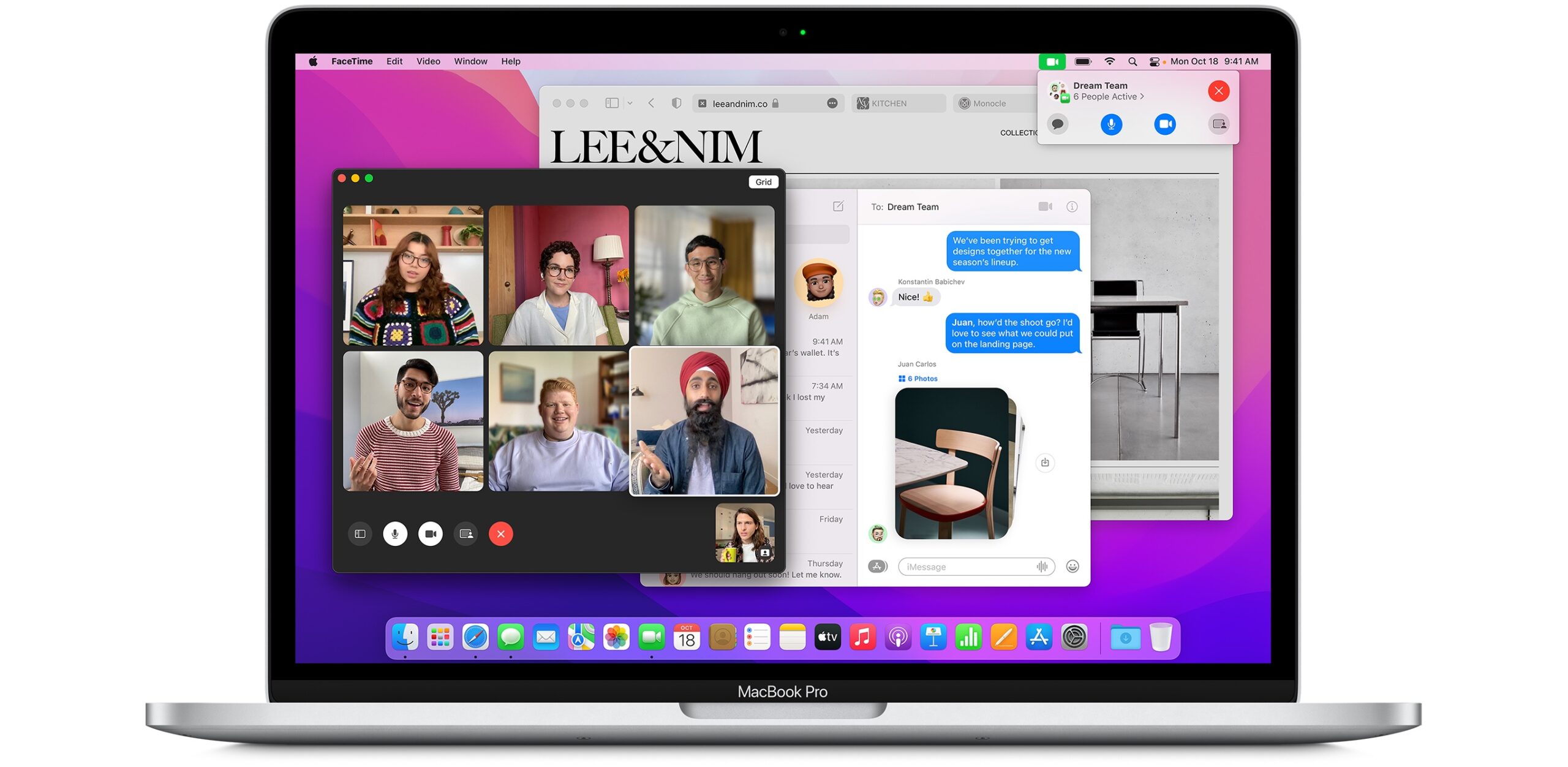Toggle FaceTime sidebar with bottom-left icon
This screenshot has height=767, width=1568.
click(360, 534)
